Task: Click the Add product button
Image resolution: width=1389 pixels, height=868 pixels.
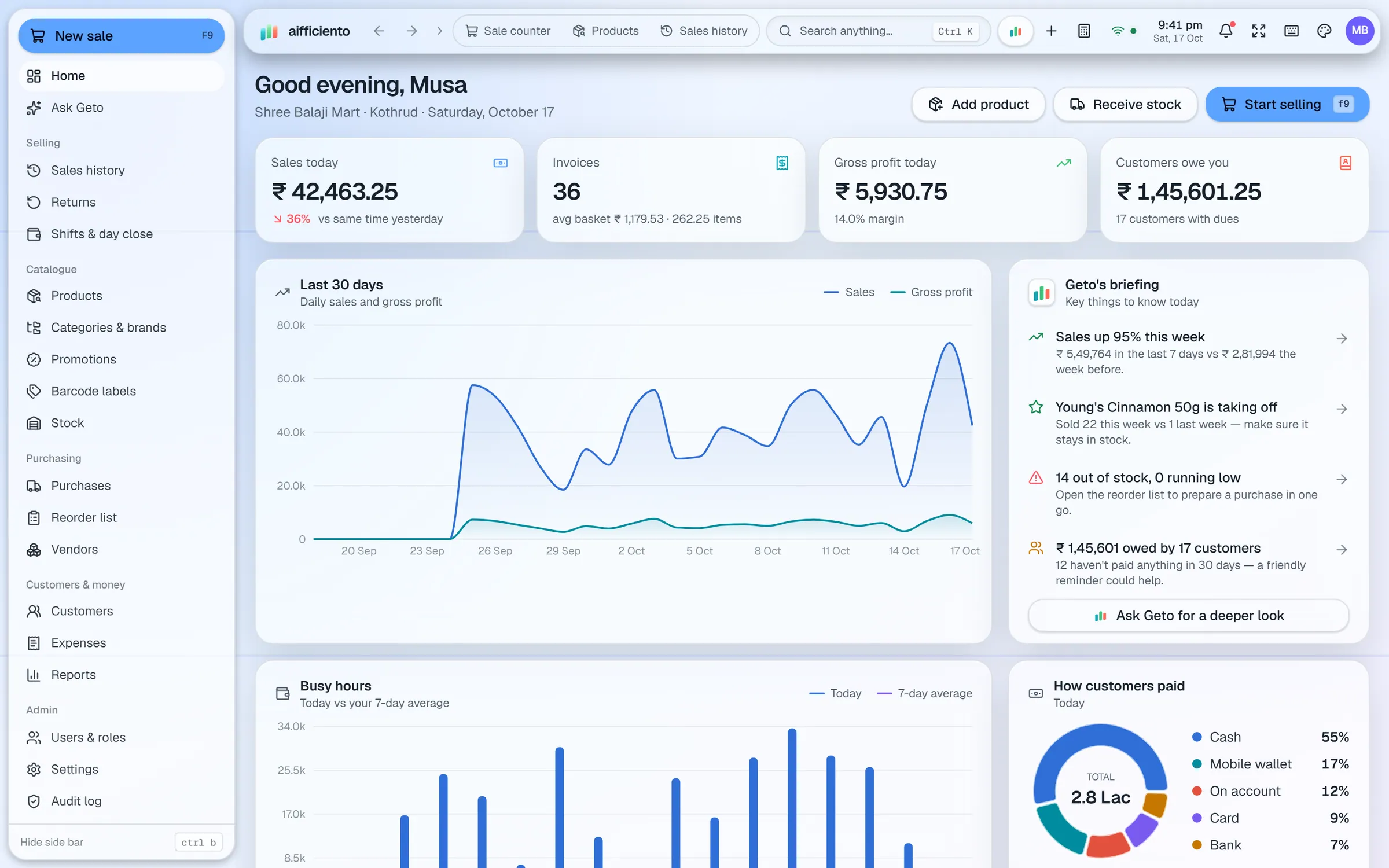Action: point(979,104)
